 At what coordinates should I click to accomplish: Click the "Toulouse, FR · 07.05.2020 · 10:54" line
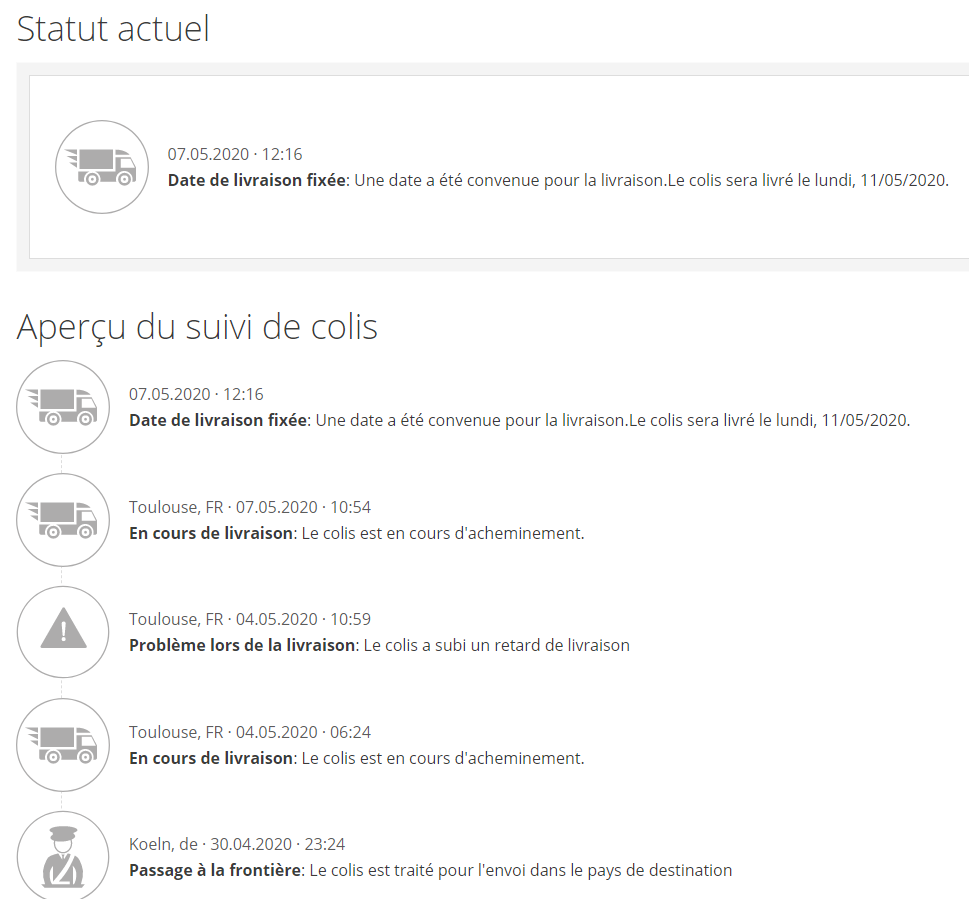(250, 507)
